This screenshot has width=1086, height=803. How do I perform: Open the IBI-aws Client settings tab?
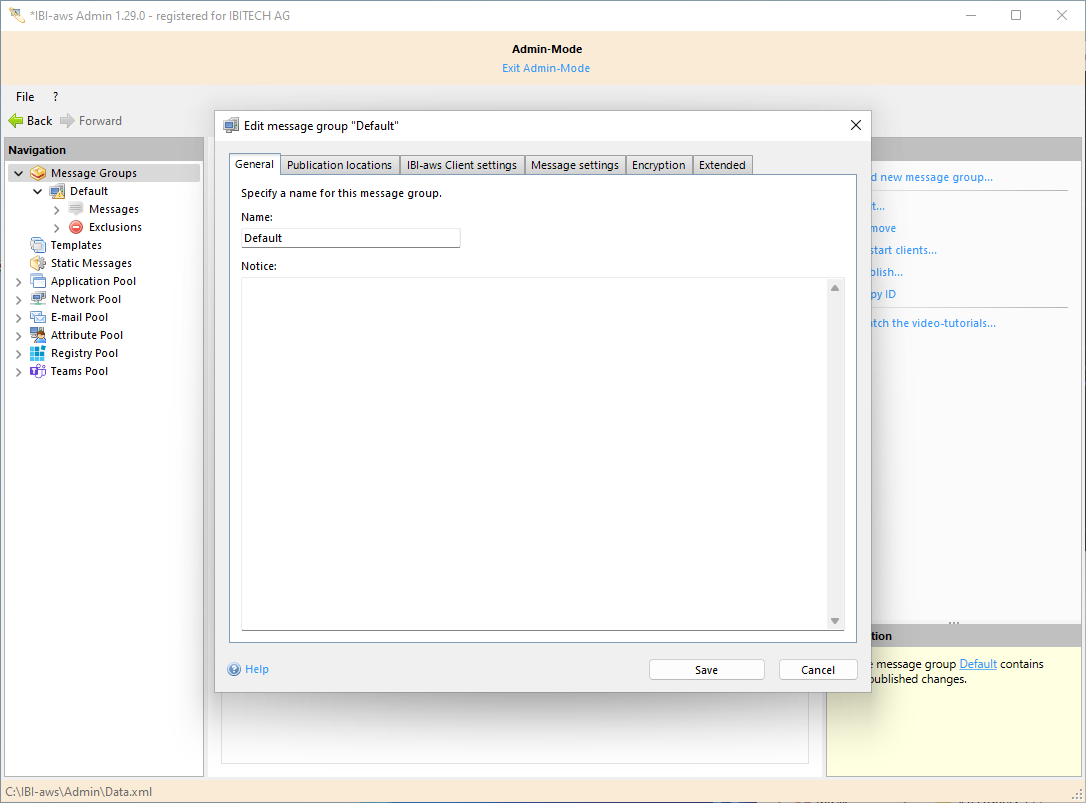(x=461, y=165)
